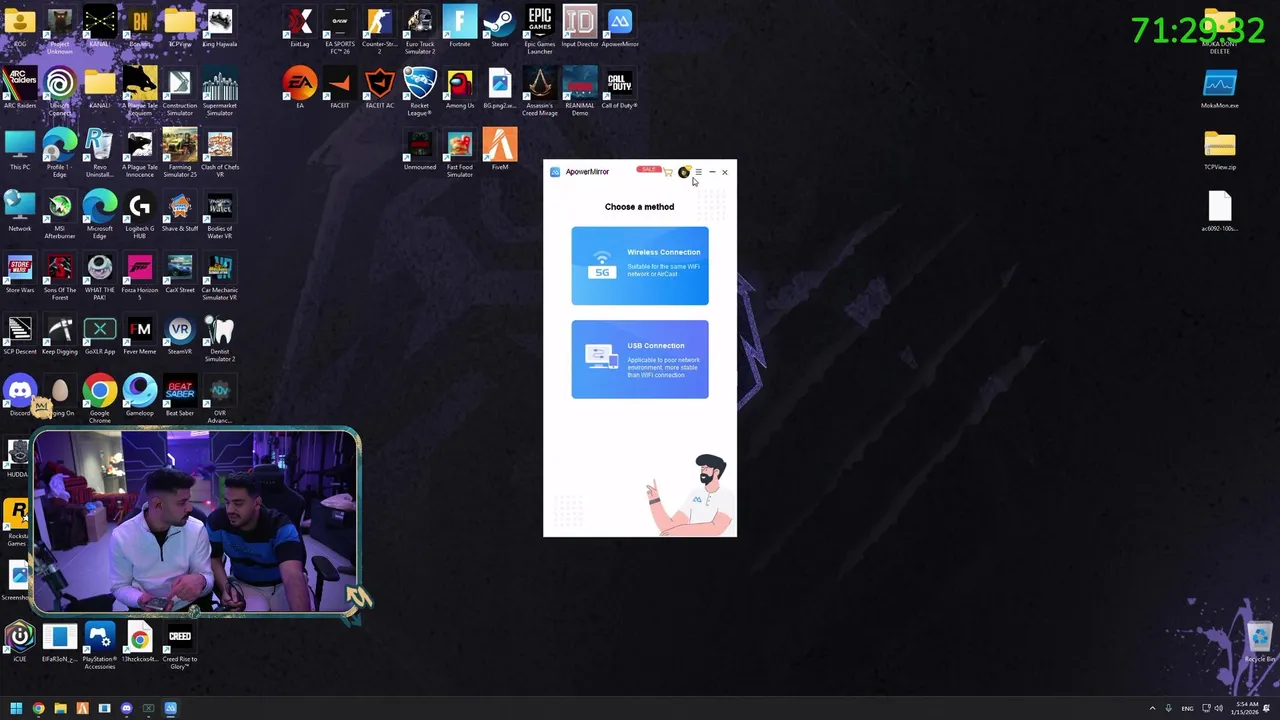1280x720 pixels.
Task: Select the FiveM desktop shortcut
Action: (500, 150)
